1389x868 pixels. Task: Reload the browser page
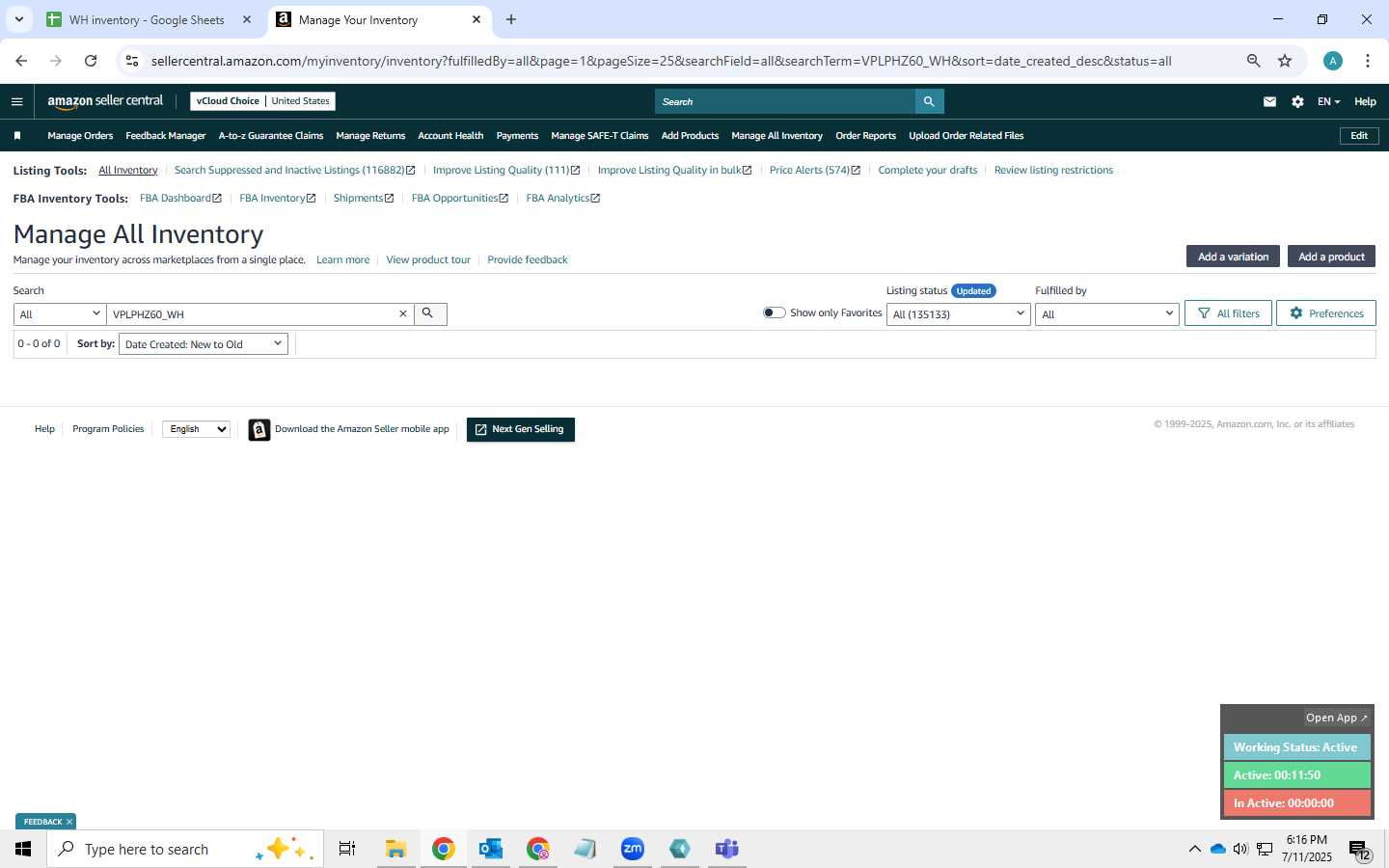click(91, 61)
